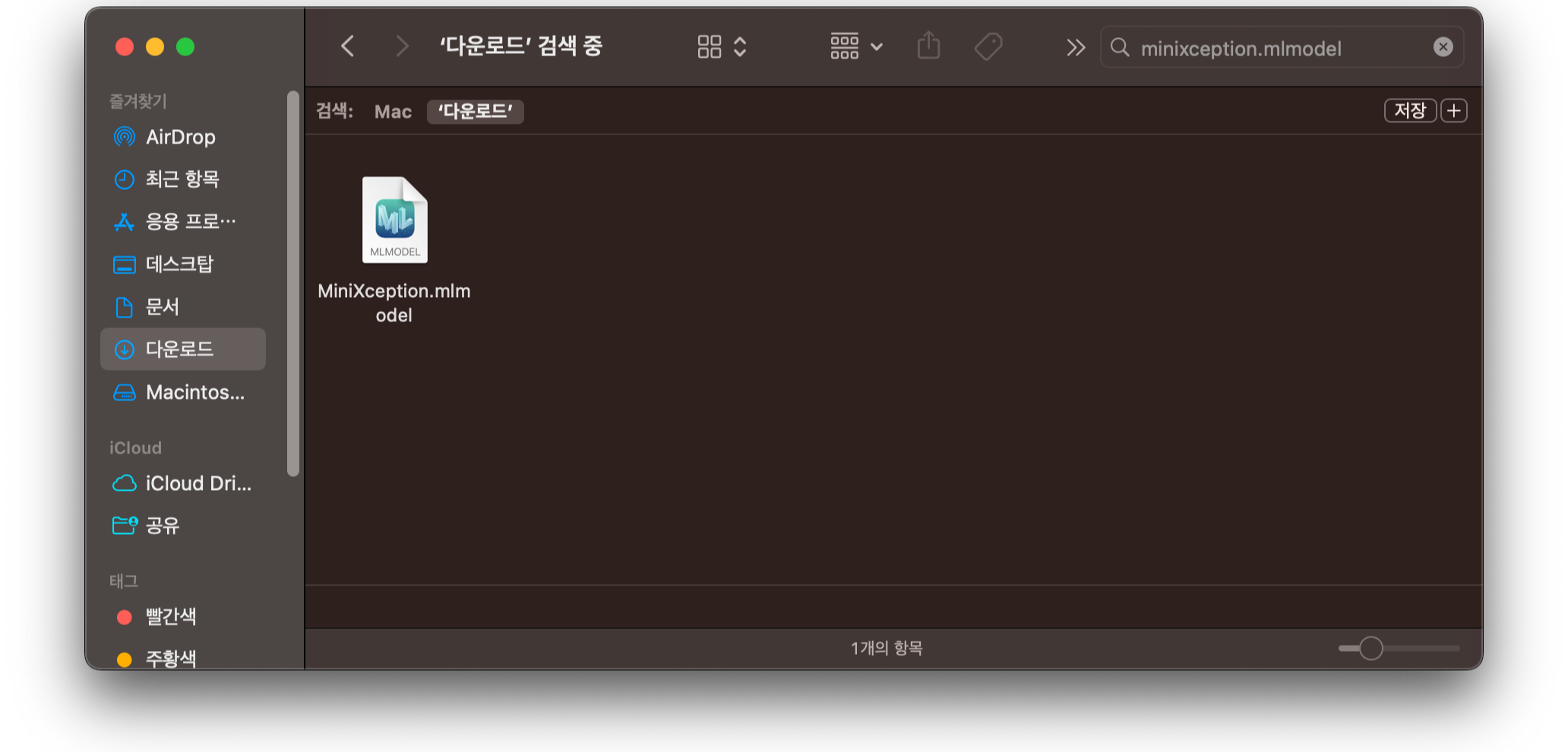This screenshot has width=1568, height=752.
Task: Go forward with the right chevron
Action: [402, 46]
